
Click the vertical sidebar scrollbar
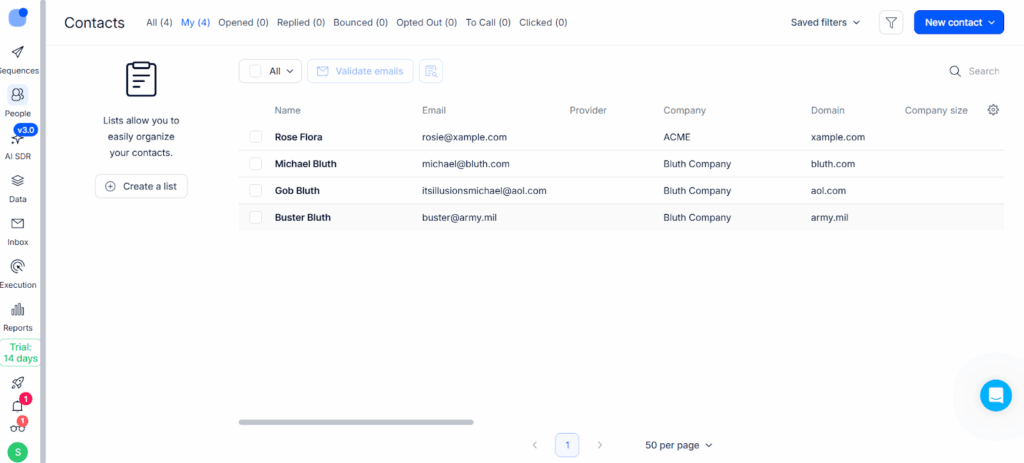(x=43, y=231)
